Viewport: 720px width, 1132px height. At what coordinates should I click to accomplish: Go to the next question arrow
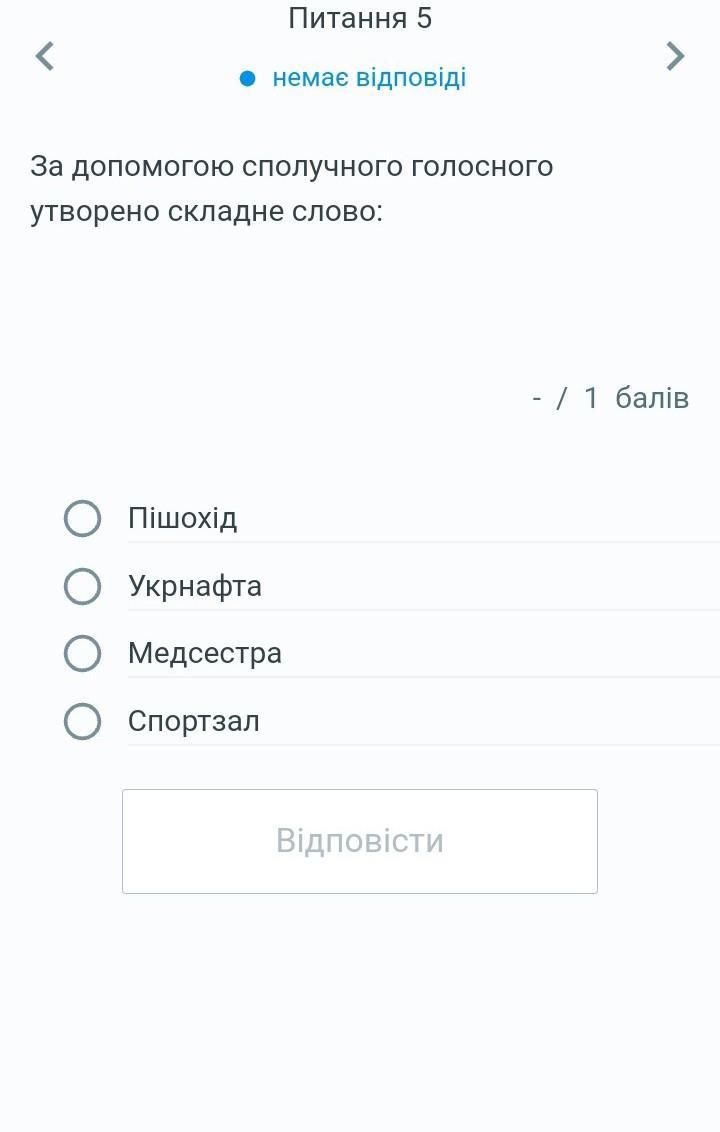coord(676,56)
